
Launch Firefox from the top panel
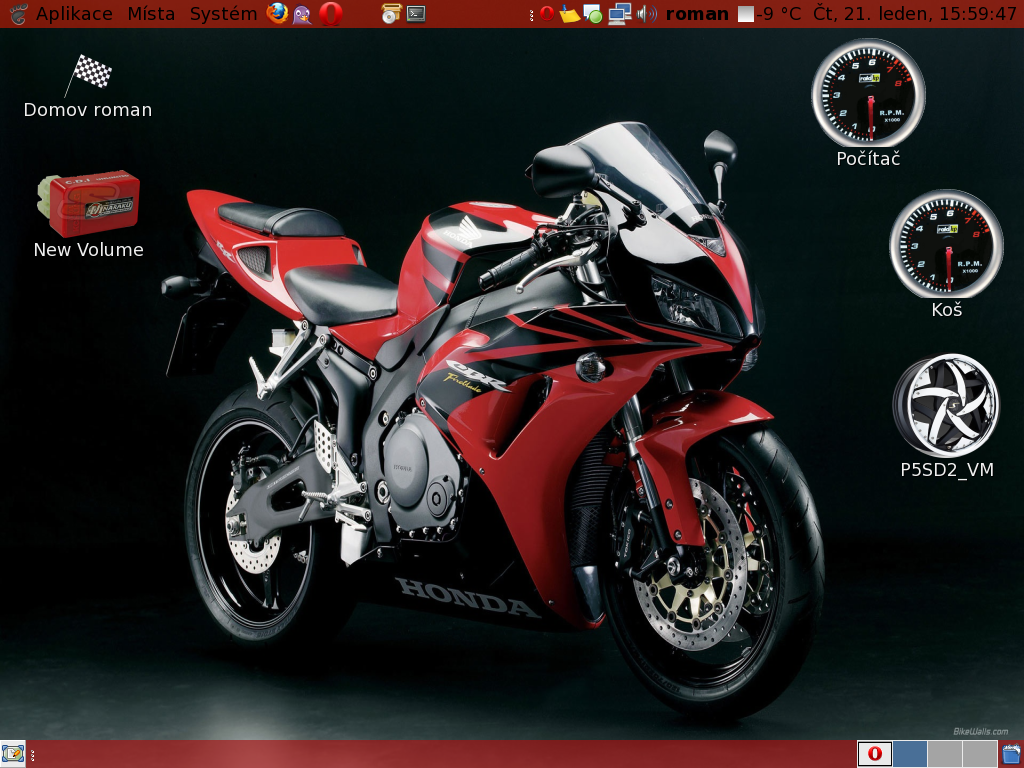[277, 14]
